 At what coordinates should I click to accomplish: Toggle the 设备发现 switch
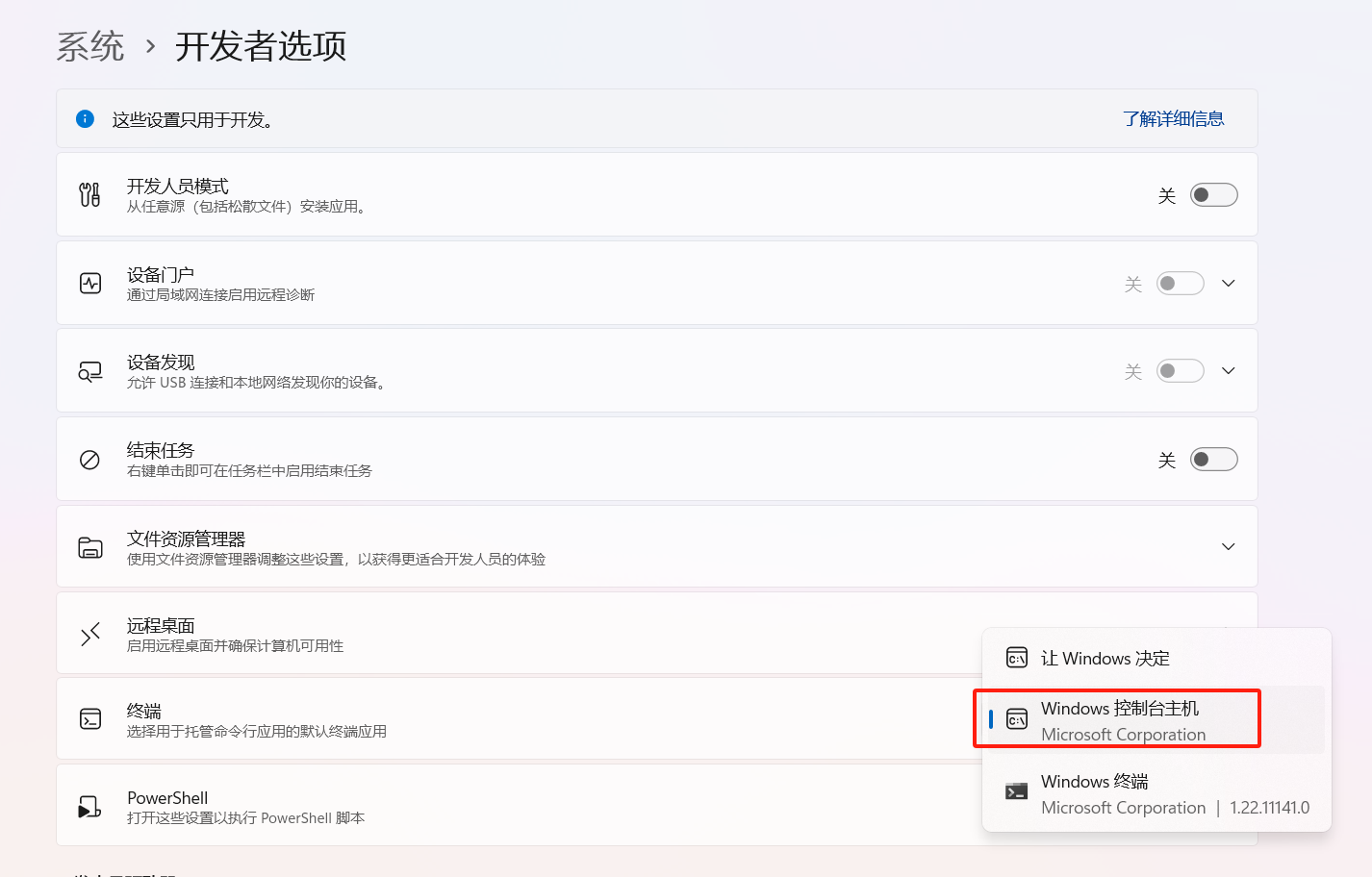1181,371
